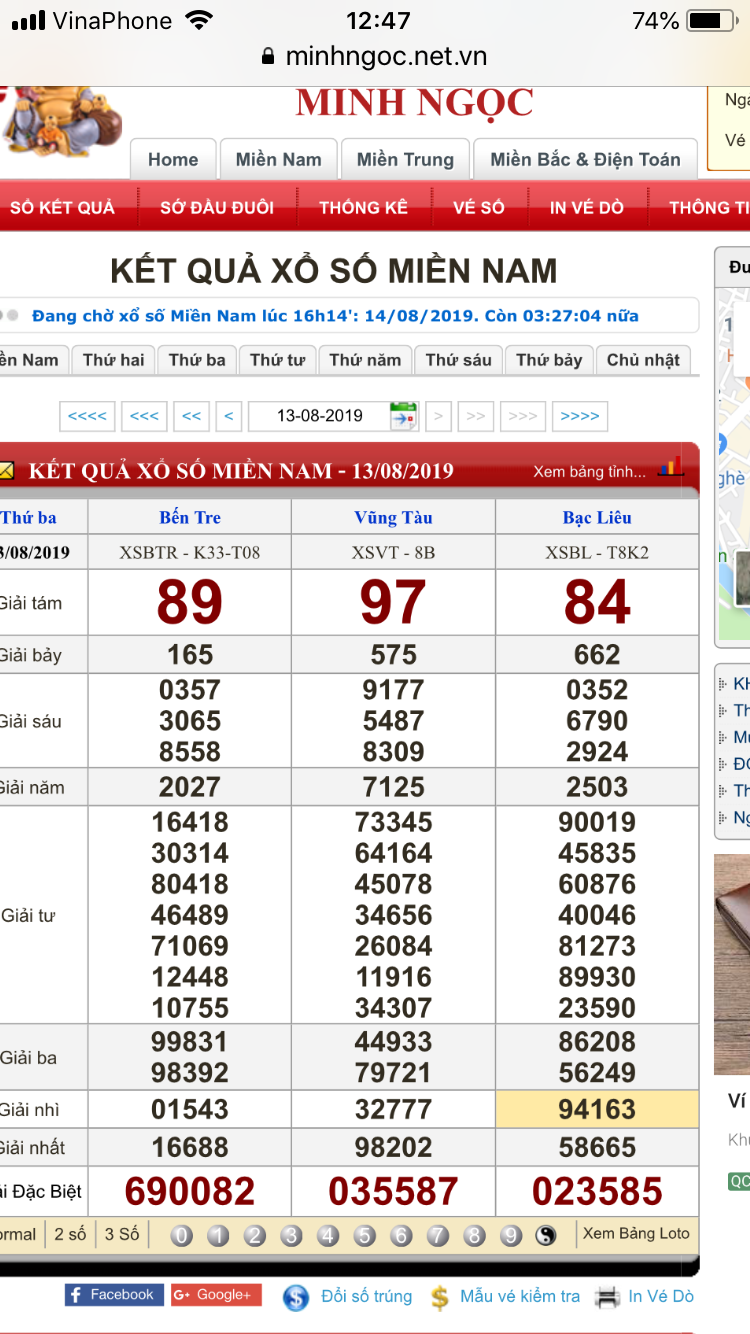Image resolution: width=750 pixels, height=1334 pixels.
Task: Jump back with the <<<< button
Action: [87, 416]
